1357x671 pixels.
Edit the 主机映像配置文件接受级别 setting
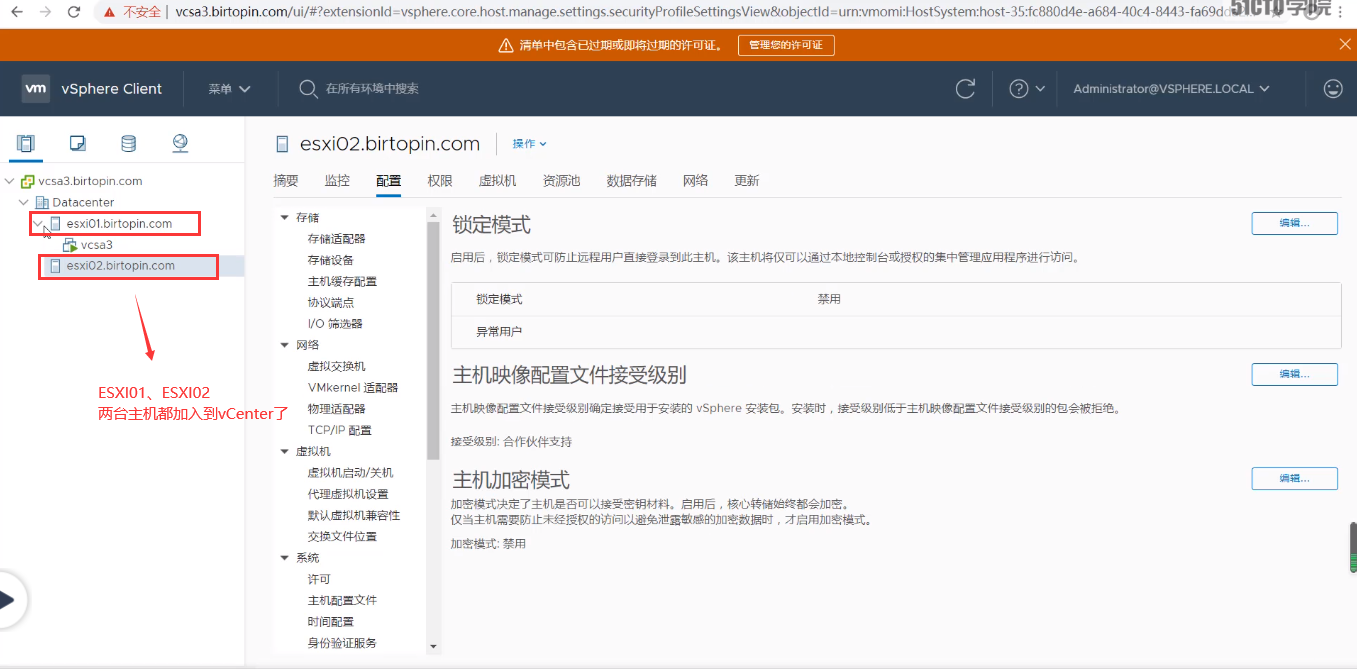tap(1294, 374)
